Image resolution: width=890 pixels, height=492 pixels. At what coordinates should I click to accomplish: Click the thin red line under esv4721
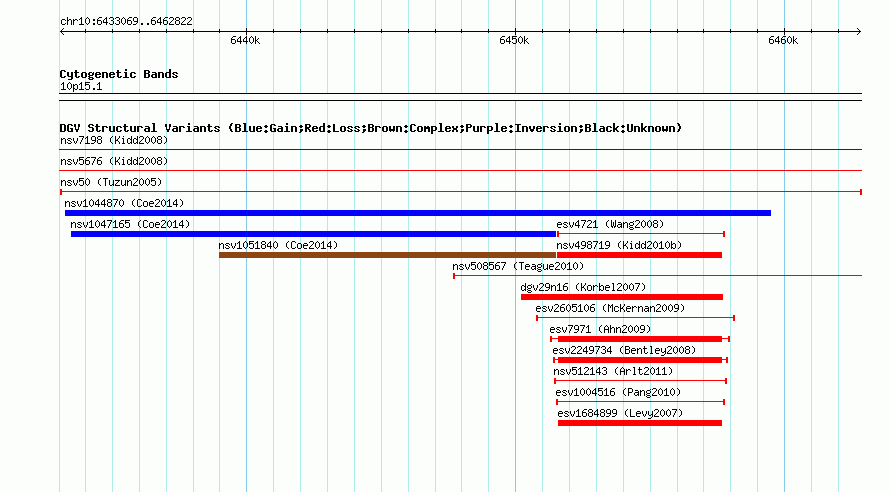(641, 234)
